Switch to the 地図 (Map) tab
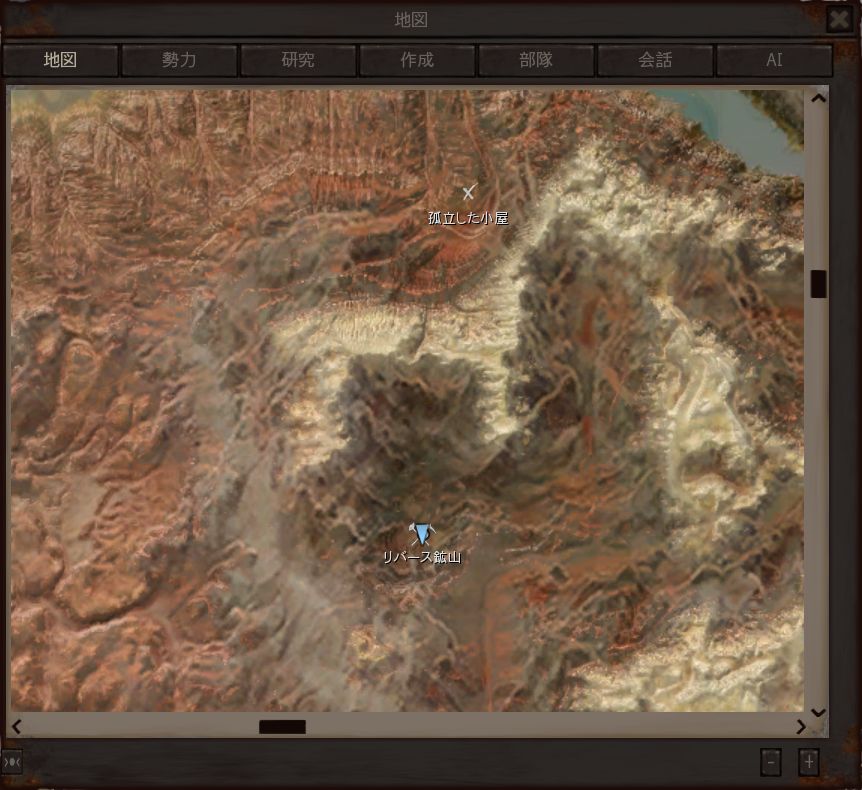Screen dimensions: 862x790 (60, 60)
